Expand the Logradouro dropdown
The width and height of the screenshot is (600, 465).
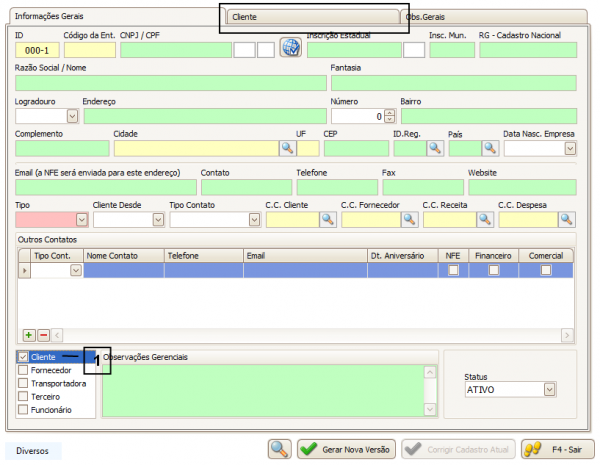click(73, 116)
